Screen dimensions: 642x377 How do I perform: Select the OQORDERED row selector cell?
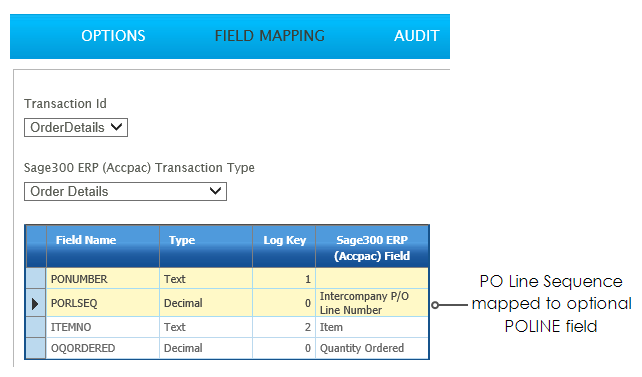[x=36, y=348]
